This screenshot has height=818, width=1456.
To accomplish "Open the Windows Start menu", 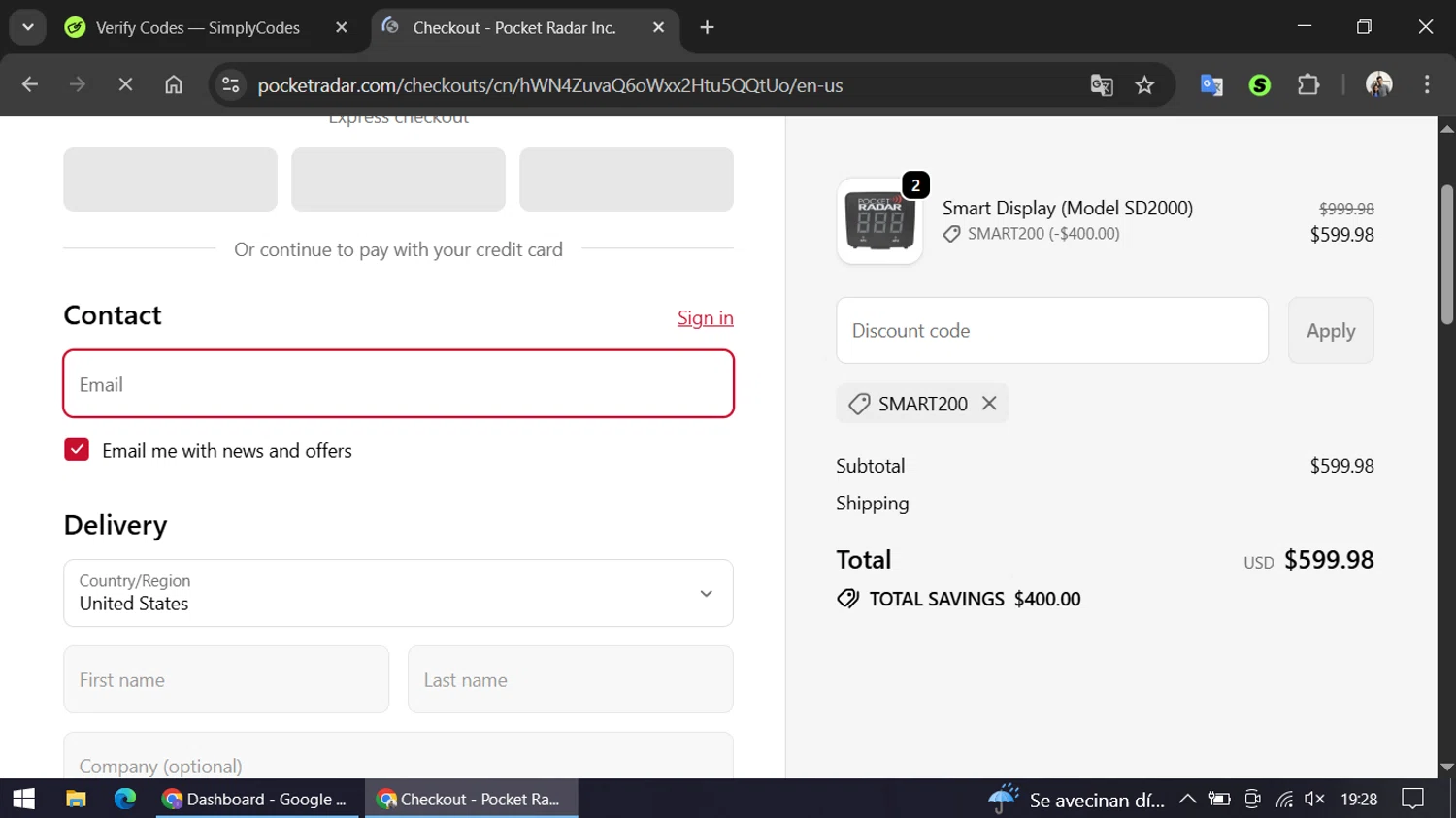I will [24, 799].
